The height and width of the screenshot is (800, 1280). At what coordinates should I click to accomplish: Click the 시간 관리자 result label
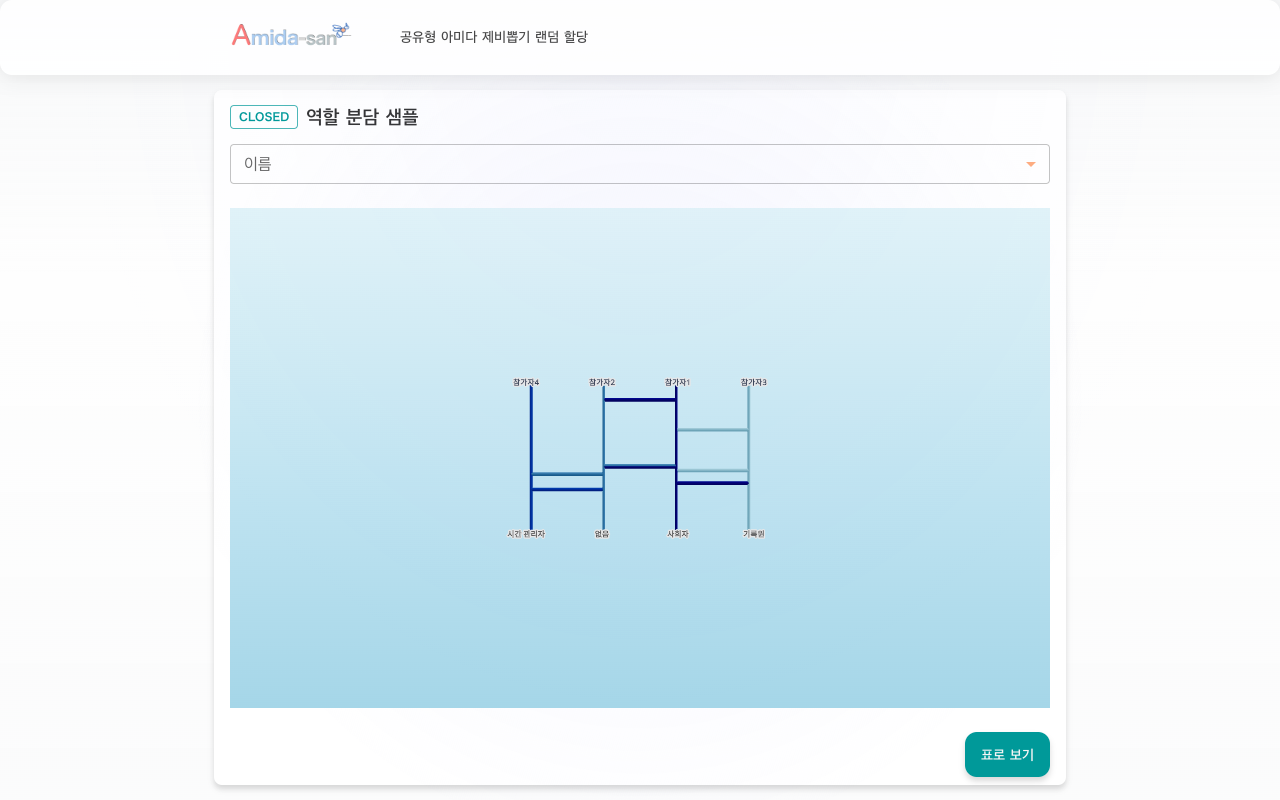coord(526,534)
